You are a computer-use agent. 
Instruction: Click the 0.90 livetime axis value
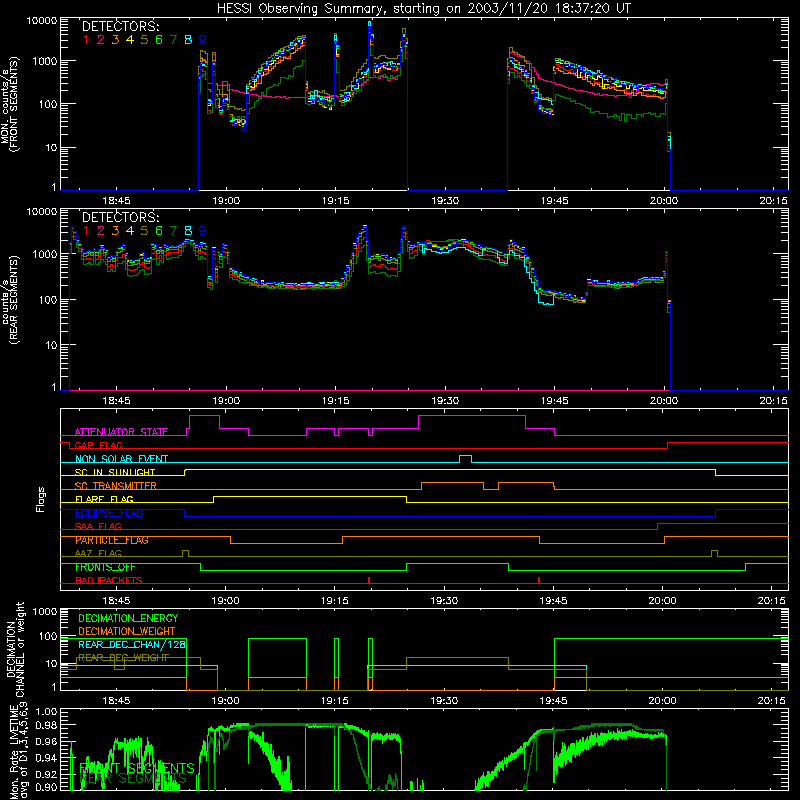(x=46, y=787)
